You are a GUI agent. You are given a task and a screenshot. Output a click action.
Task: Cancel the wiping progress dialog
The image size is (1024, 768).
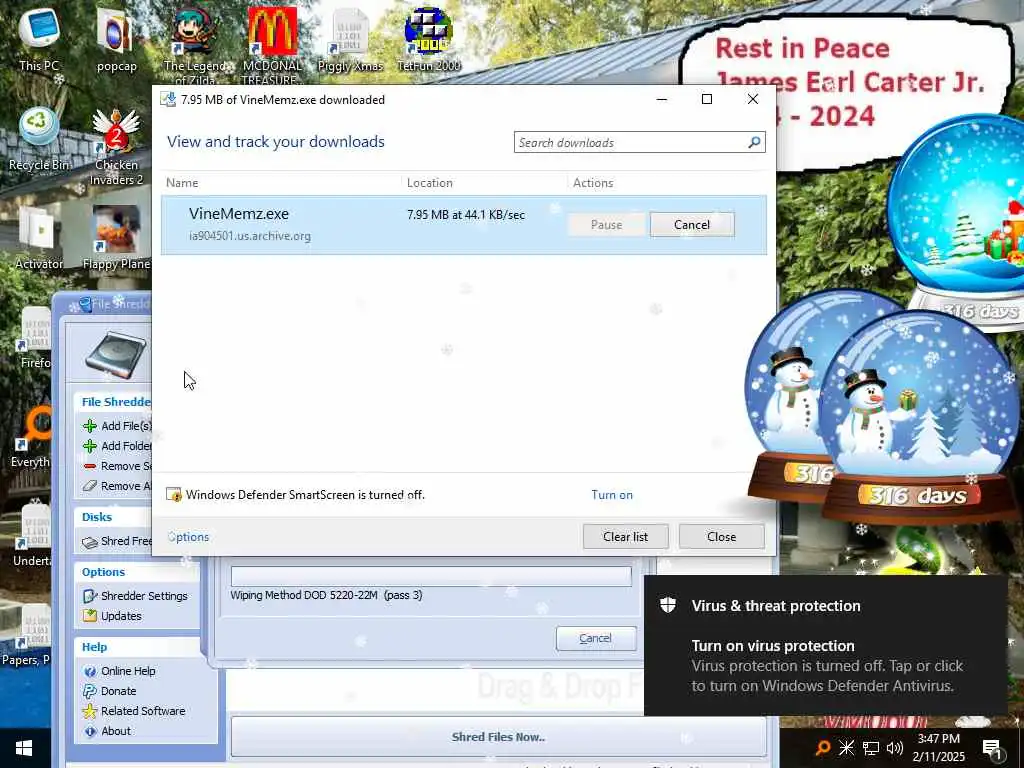pyautogui.click(x=596, y=638)
